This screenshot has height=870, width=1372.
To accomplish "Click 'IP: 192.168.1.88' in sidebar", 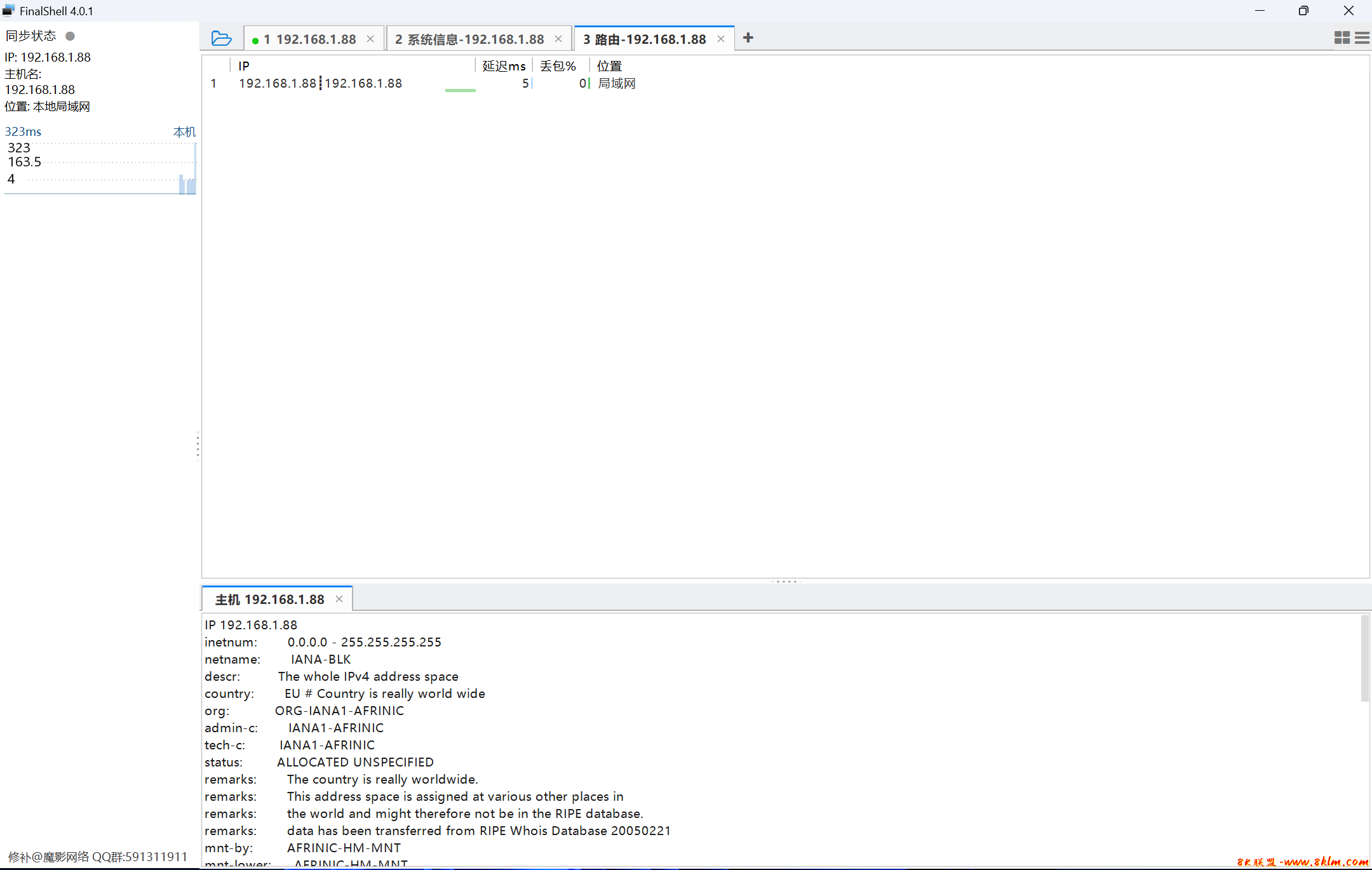I will click(x=48, y=57).
